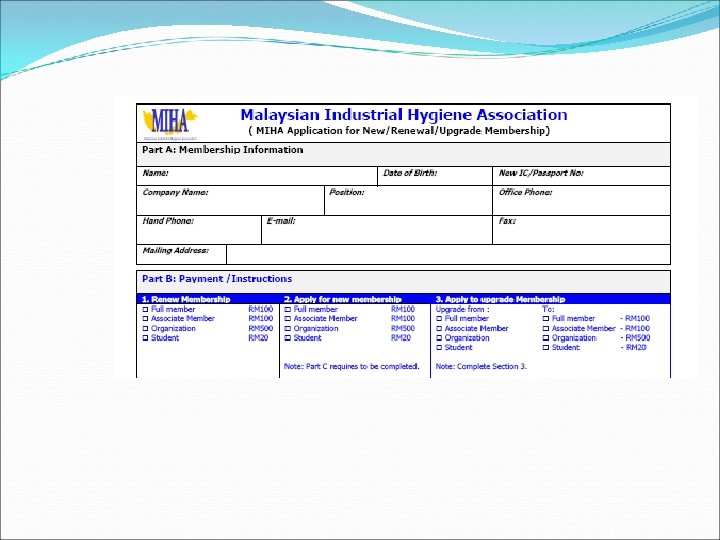Image resolution: width=720 pixels, height=540 pixels.
Task: Click the Fax field
Action: pyautogui.click(x=581, y=230)
